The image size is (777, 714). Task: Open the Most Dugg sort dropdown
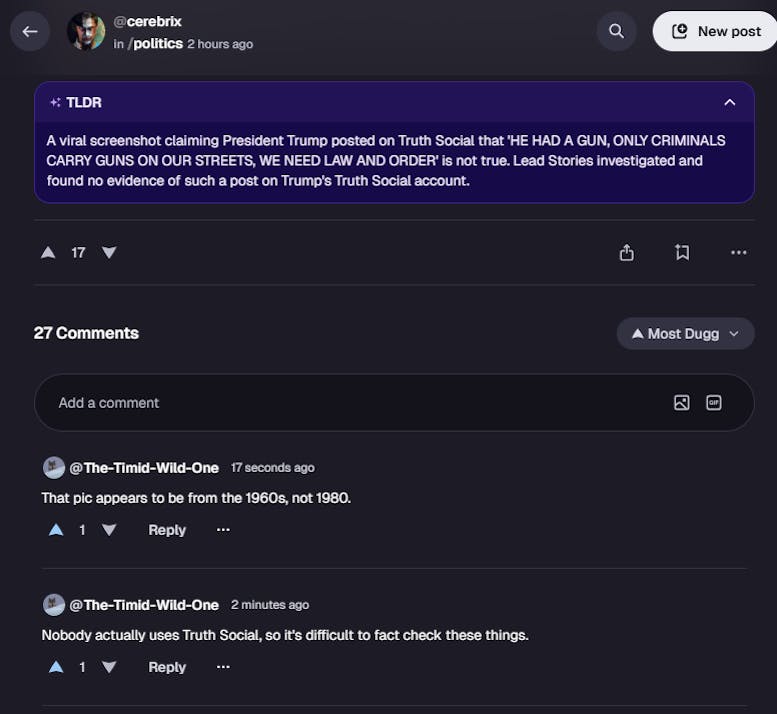[x=685, y=334]
